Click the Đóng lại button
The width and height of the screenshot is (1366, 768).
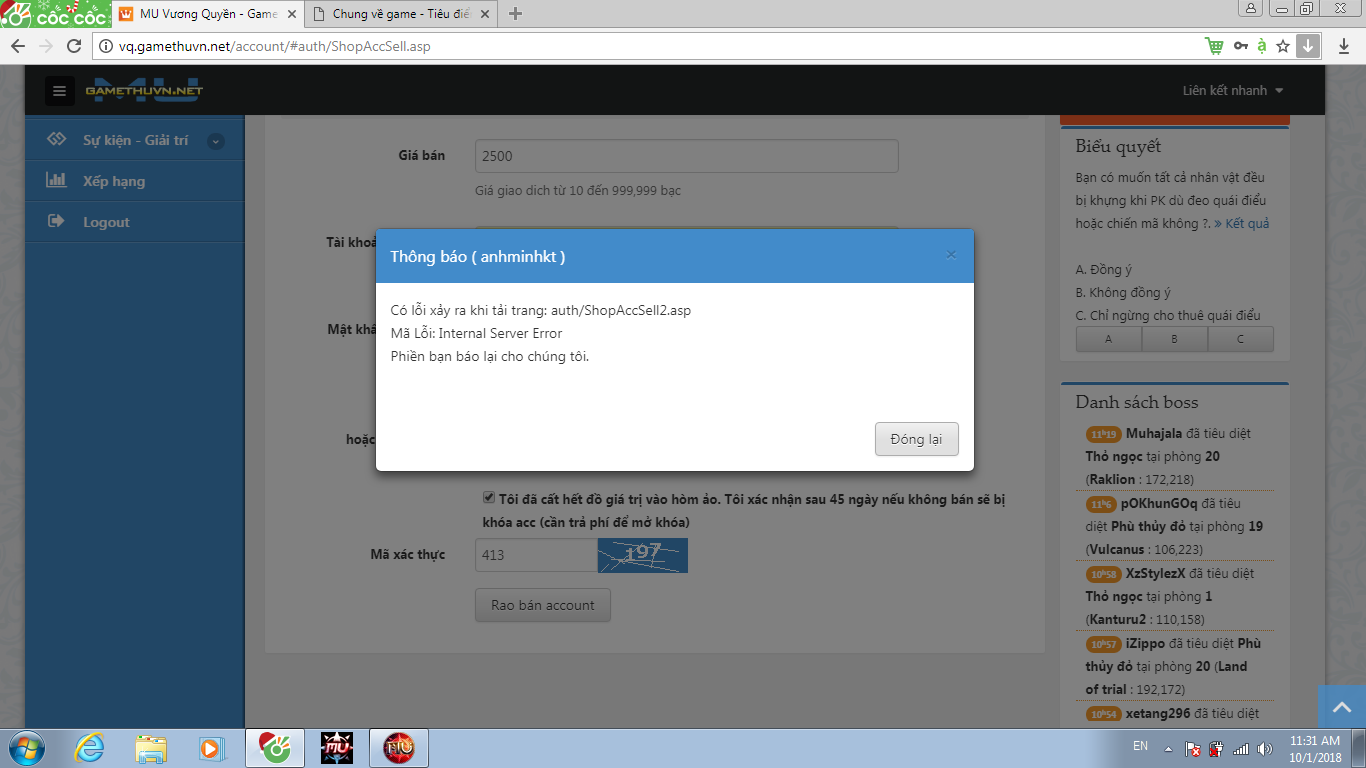916,440
